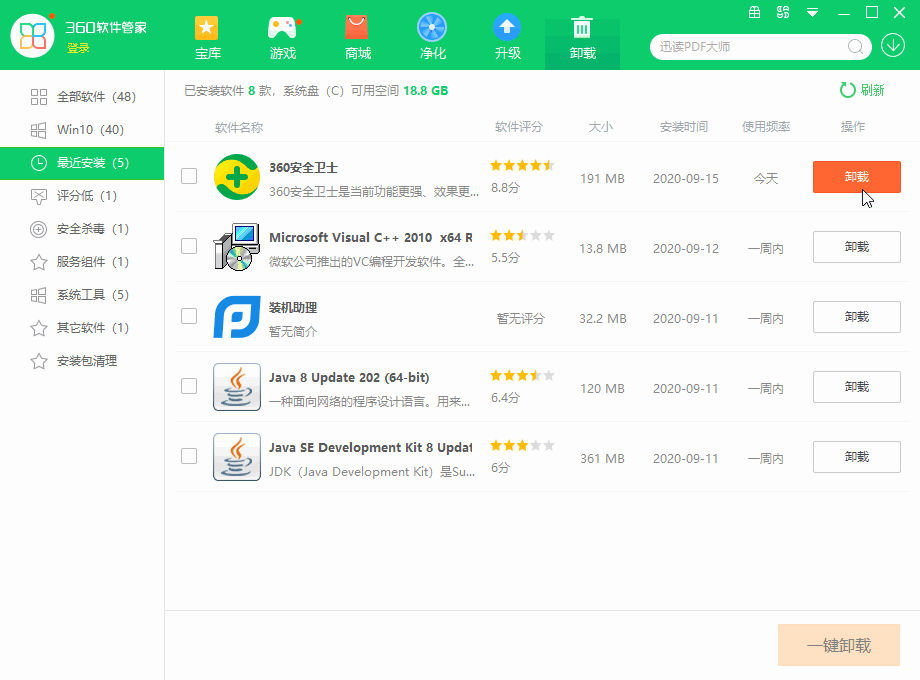The height and width of the screenshot is (680, 920).
Task: Open the download manager arrow icon beside search
Action: pyautogui.click(x=893, y=45)
